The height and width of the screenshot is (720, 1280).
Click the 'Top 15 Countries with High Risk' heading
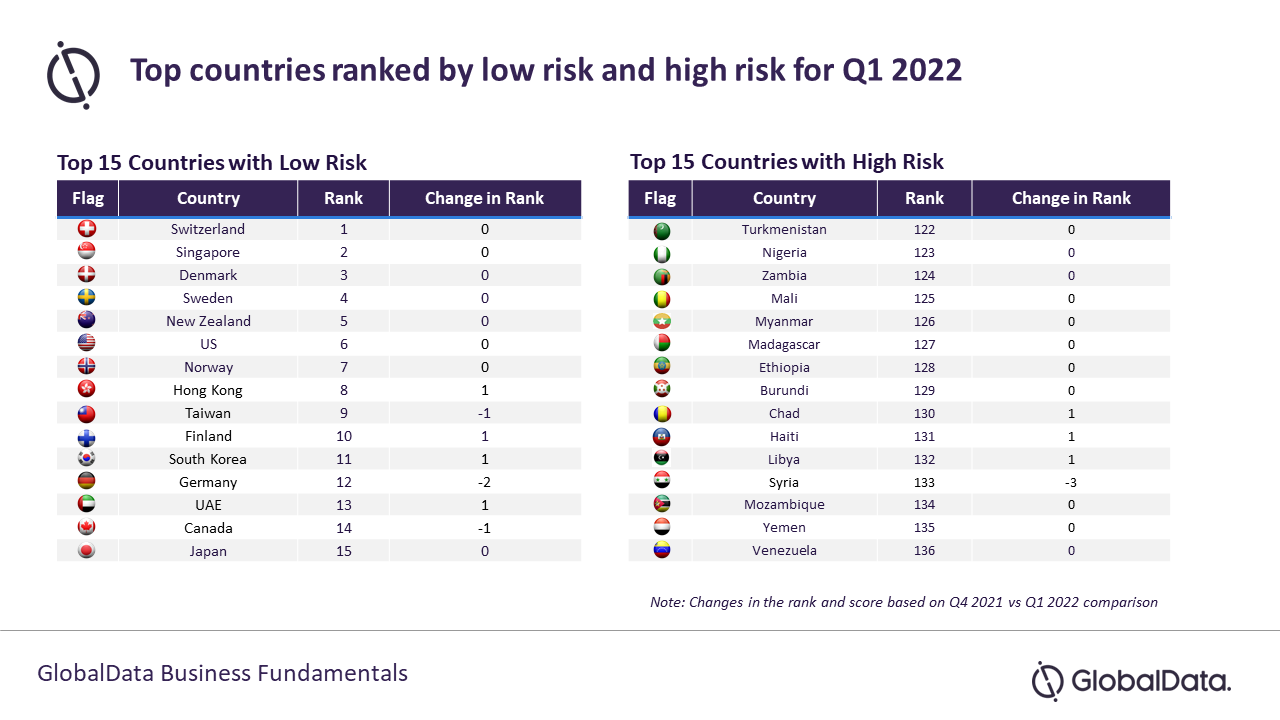coord(787,162)
